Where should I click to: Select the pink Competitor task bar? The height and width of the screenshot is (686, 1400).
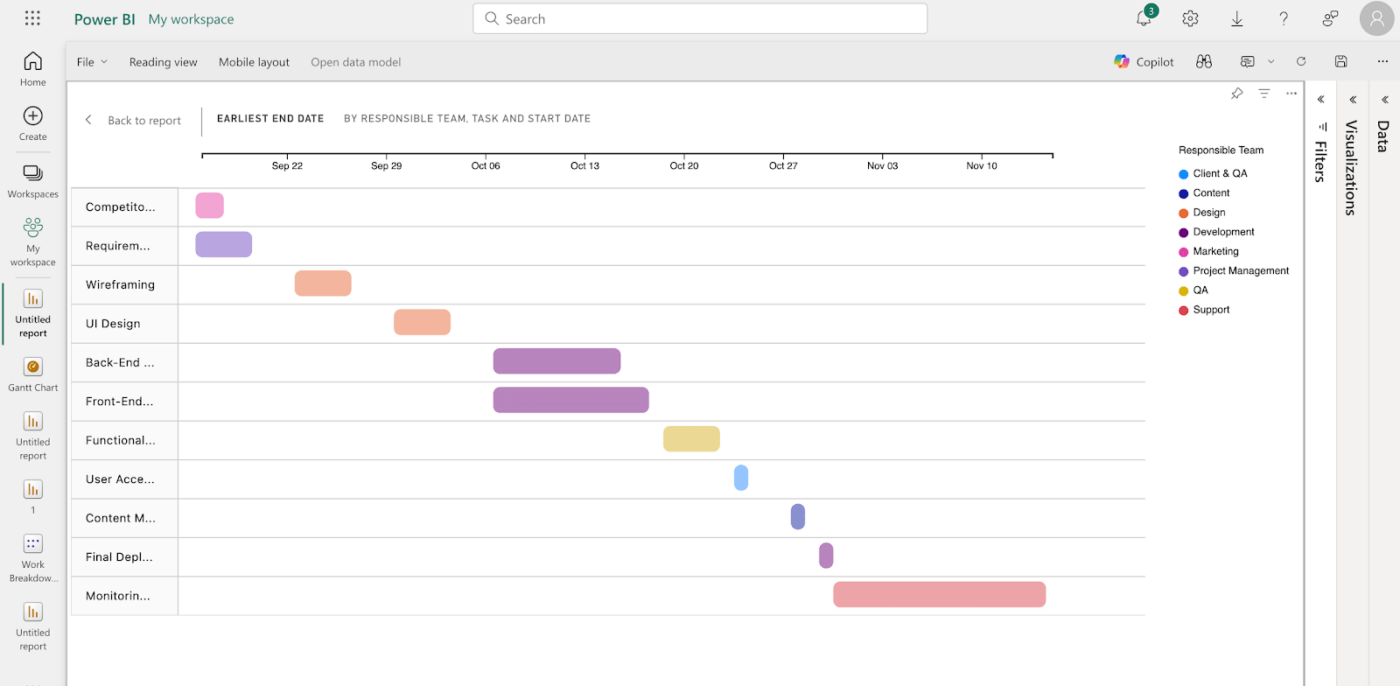pyautogui.click(x=210, y=206)
